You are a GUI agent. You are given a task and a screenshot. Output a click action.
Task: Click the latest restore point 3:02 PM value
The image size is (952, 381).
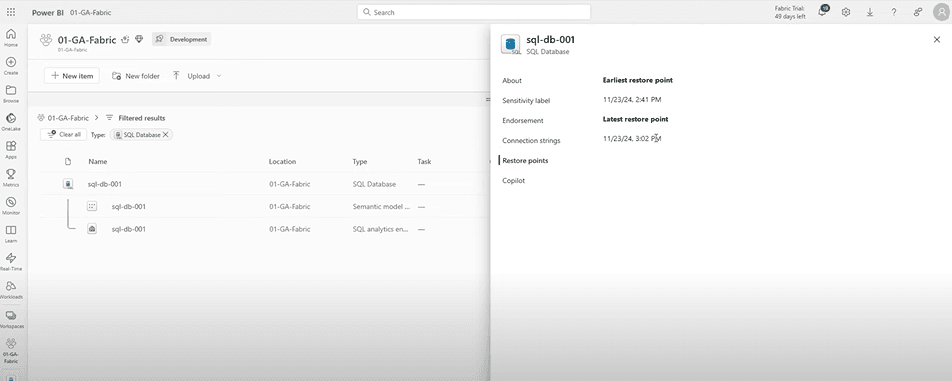(x=632, y=138)
